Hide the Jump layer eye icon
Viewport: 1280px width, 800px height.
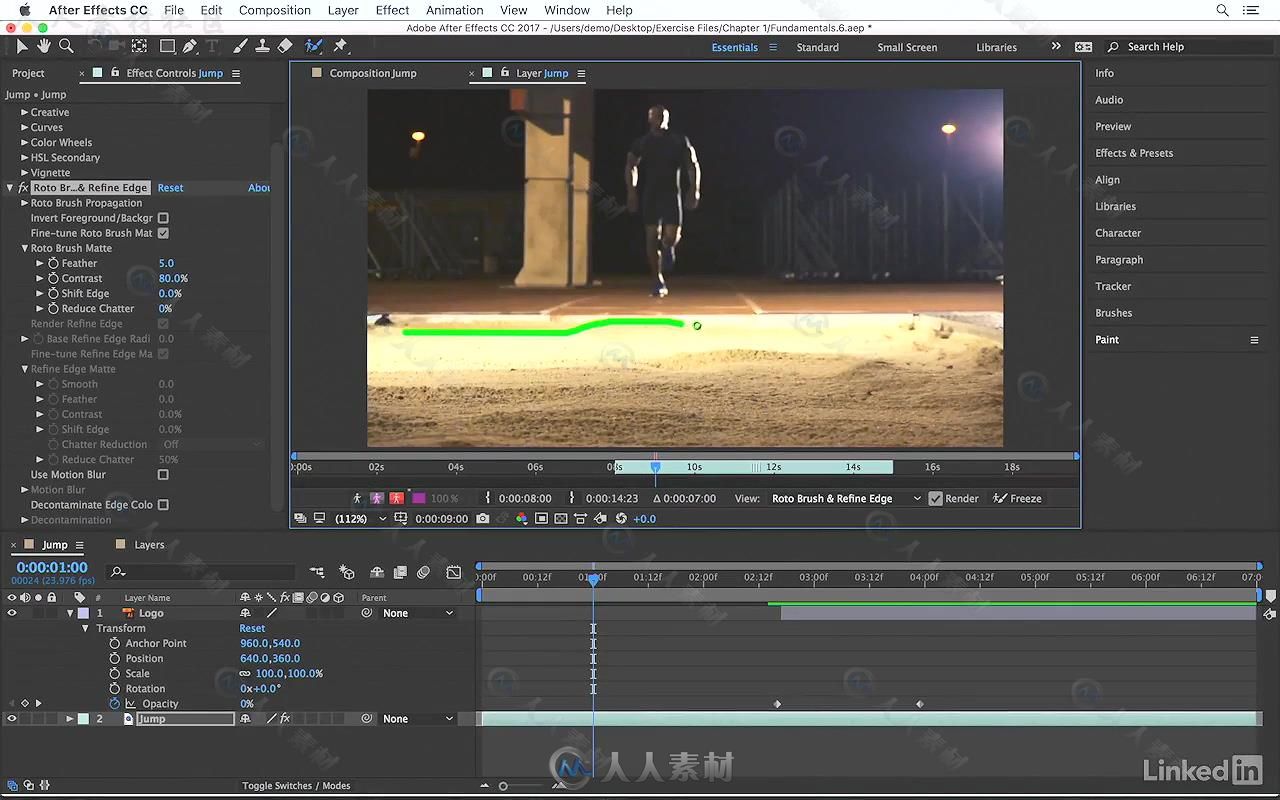pos(12,718)
